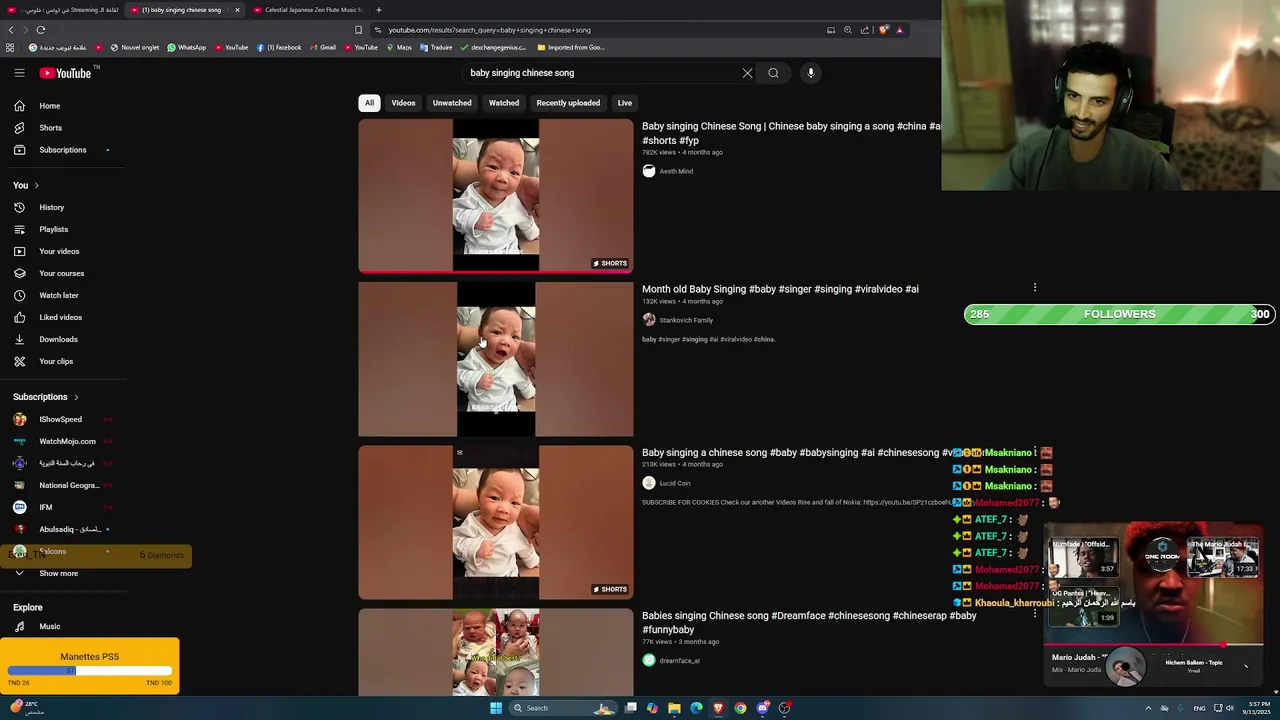1280x720 pixels.
Task: Reload the page with the refresh icon
Action: point(41,30)
